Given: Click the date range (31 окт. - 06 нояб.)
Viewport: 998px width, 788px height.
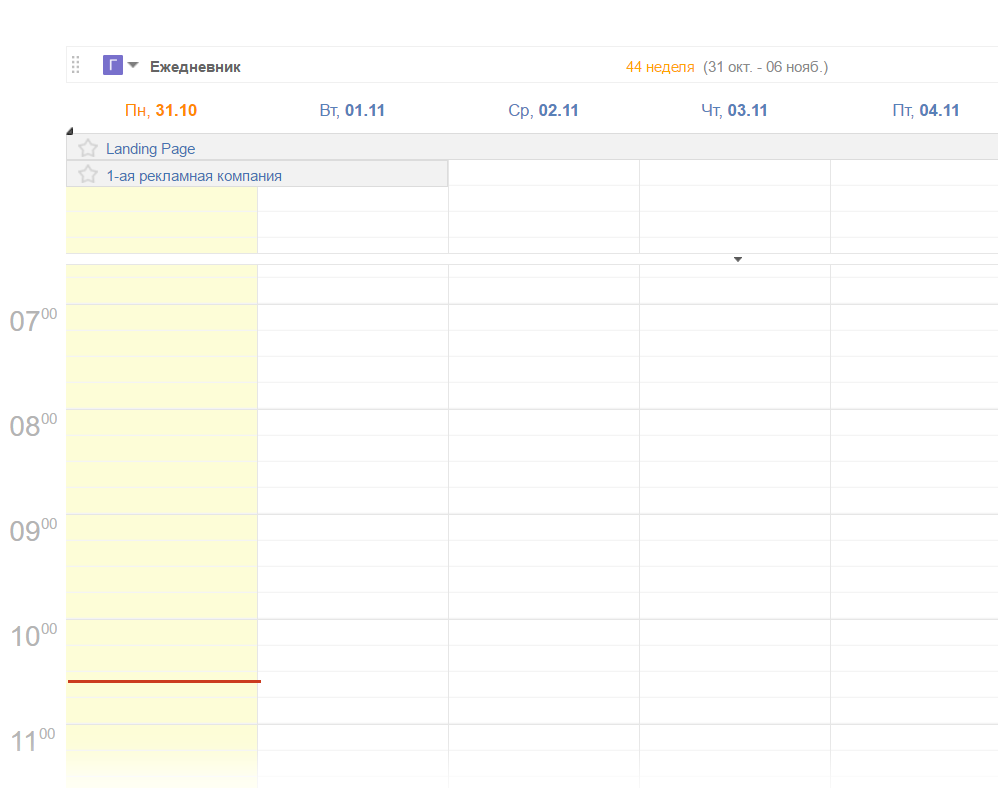Looking at the screenshot, I should click(x=766, y=67).
